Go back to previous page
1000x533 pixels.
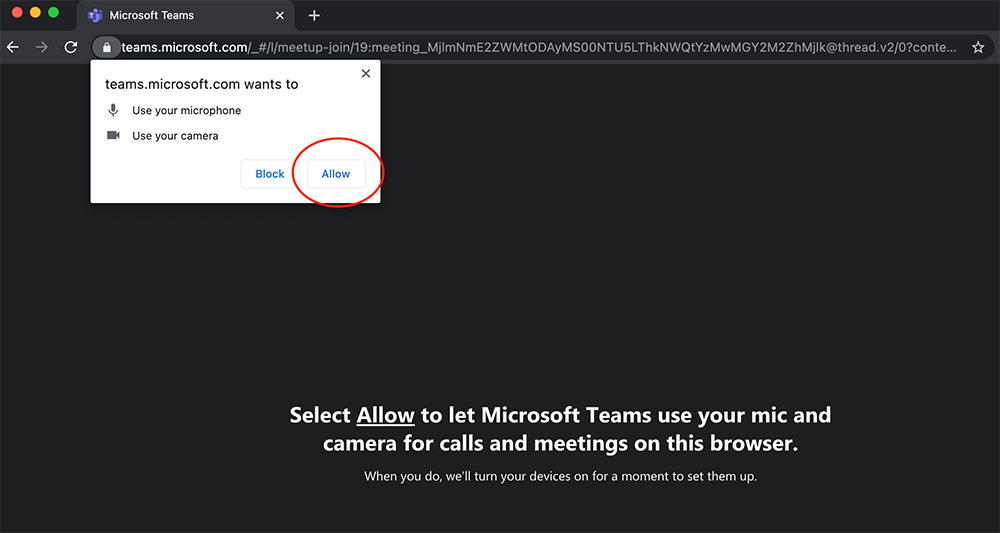12,47
